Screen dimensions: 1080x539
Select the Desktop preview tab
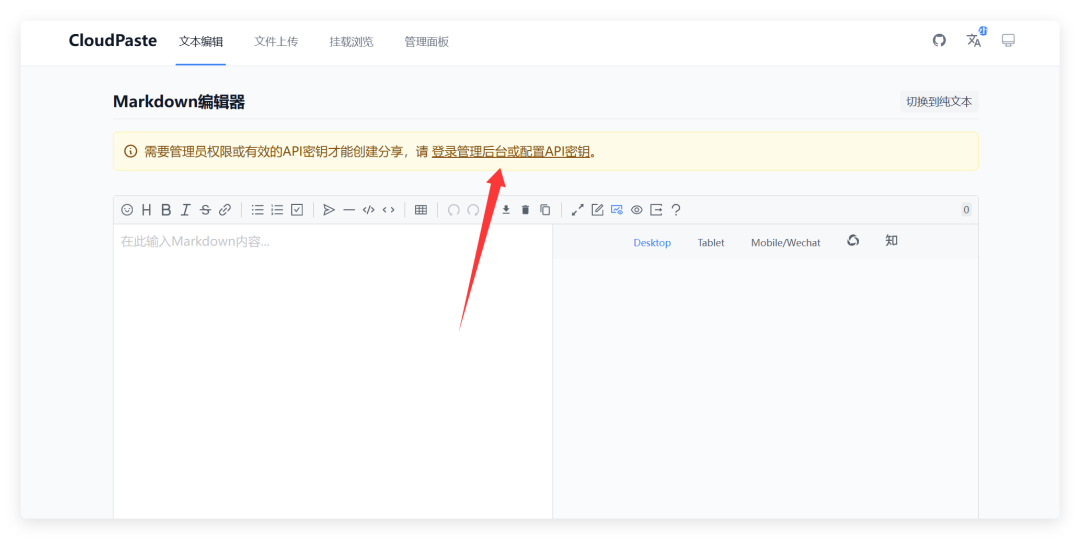[652, 242]
